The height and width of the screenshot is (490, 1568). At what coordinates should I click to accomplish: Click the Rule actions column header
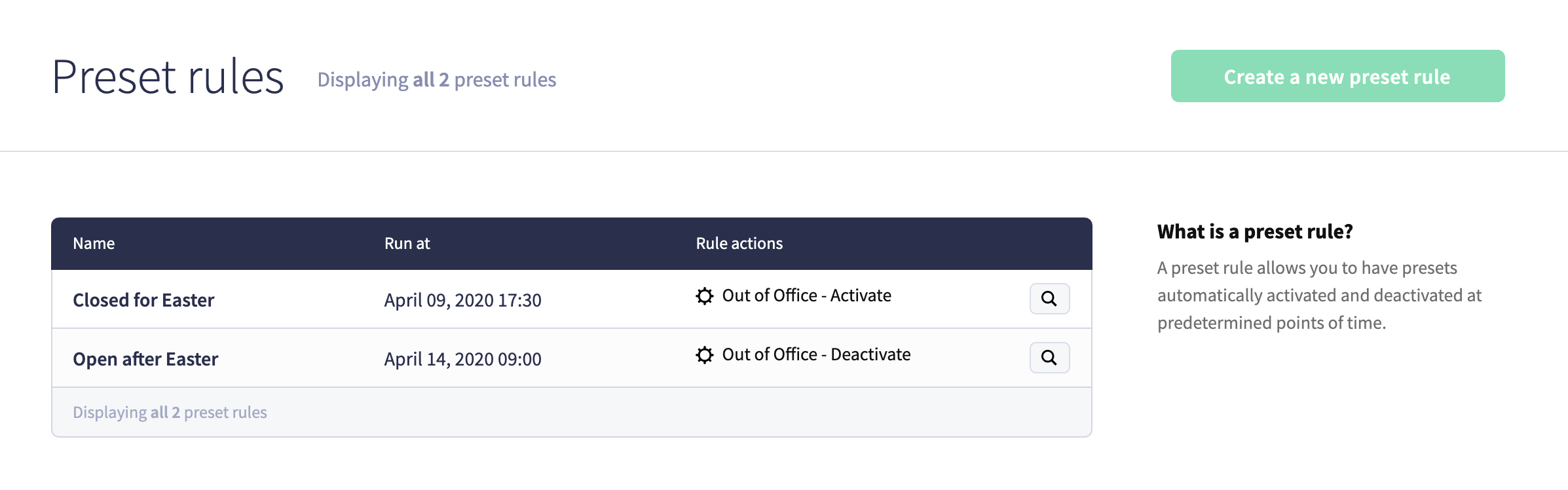coord(739,244)
